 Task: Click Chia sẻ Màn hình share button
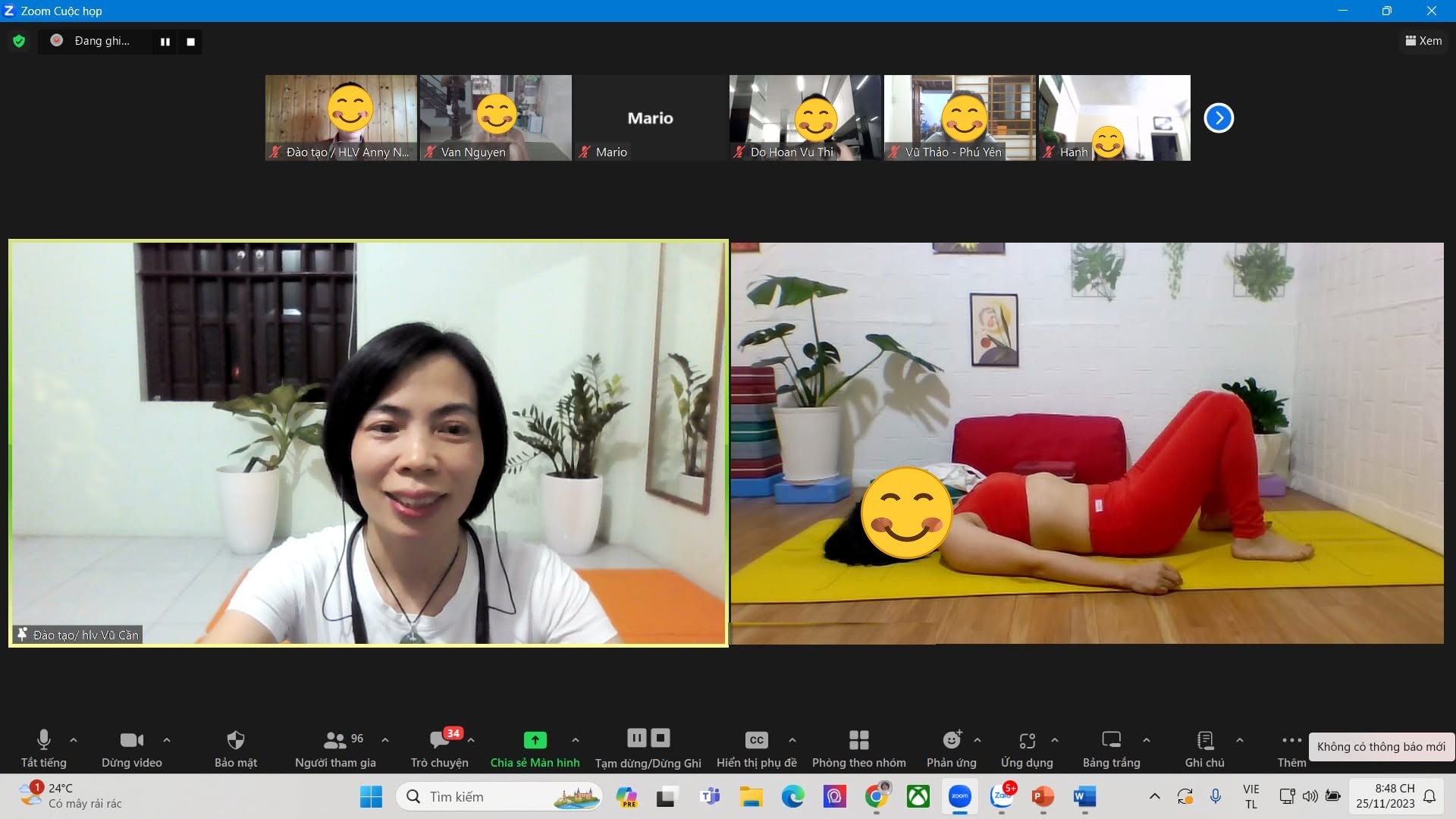coord(535,748)
